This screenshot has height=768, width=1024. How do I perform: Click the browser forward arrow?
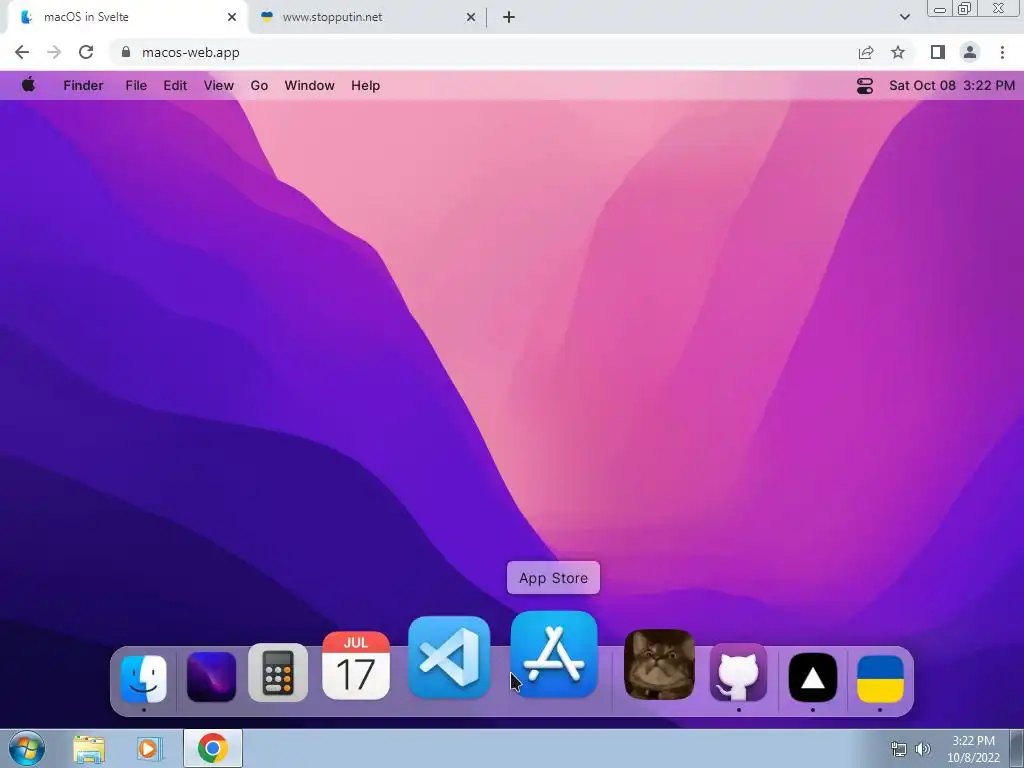click(x=54, y=52)
